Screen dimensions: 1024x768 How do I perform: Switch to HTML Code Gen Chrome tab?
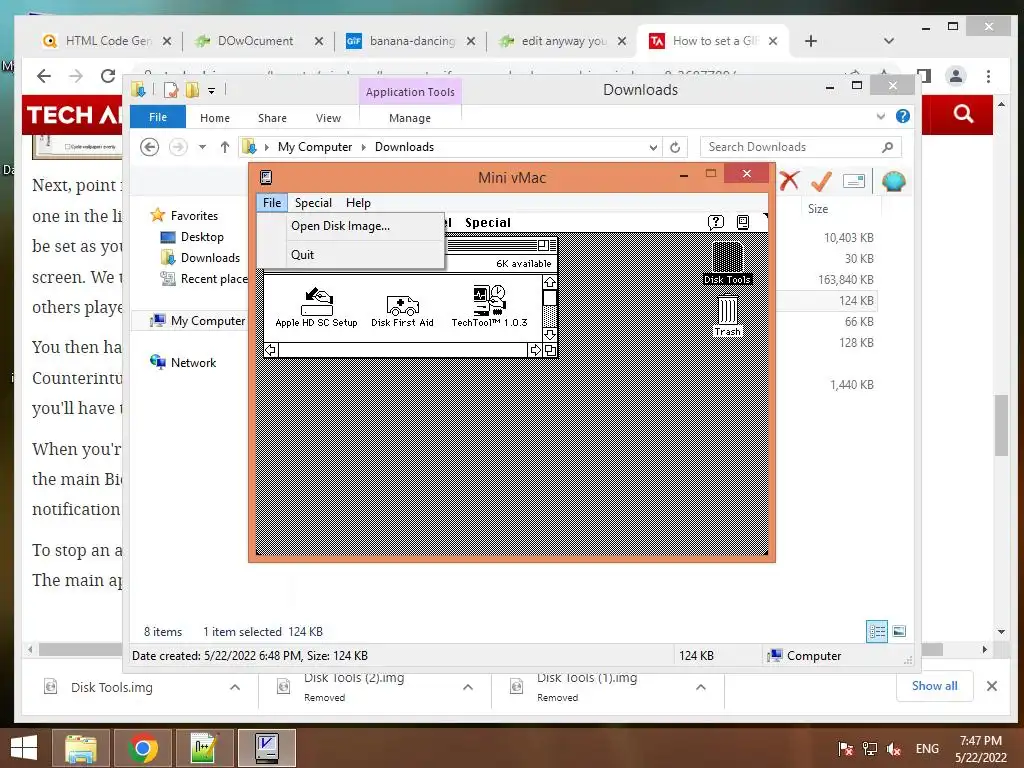point(108,41)
